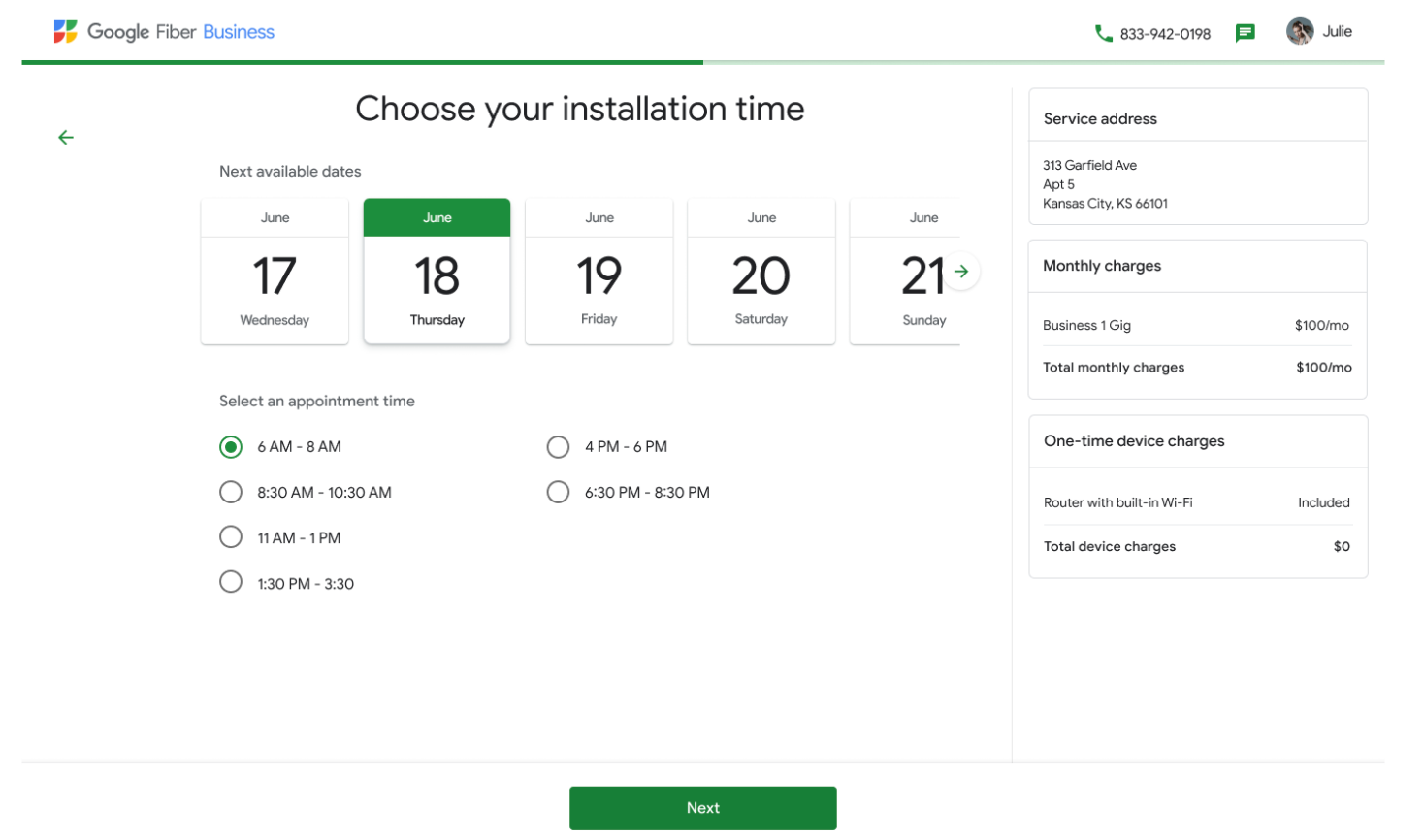Screen dimensions: 1424x840
Task: Select the 6 AM - 8 AM slot
Action: [x=231, y=447]
